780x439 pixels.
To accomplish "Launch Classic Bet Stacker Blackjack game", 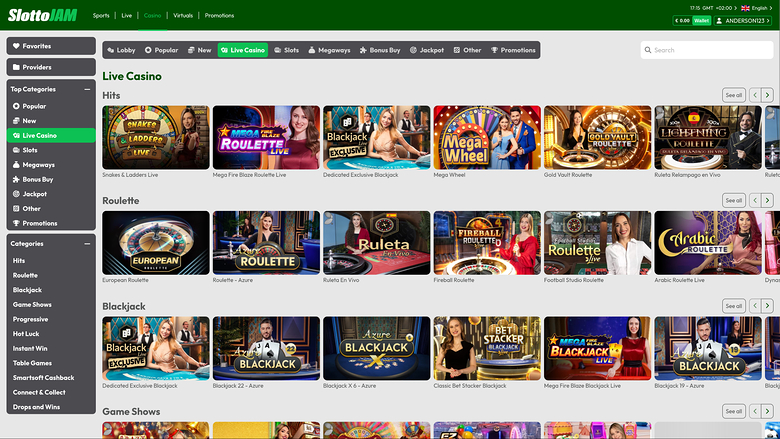I will click(487, 348).
